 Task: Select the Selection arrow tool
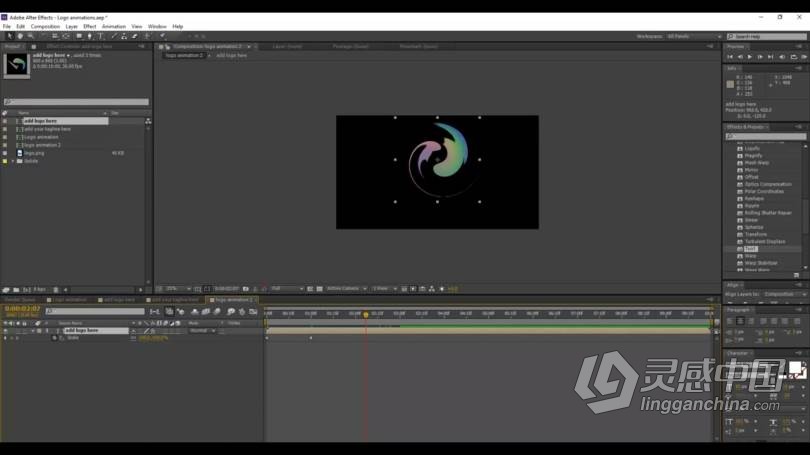(x=10, y=36)
